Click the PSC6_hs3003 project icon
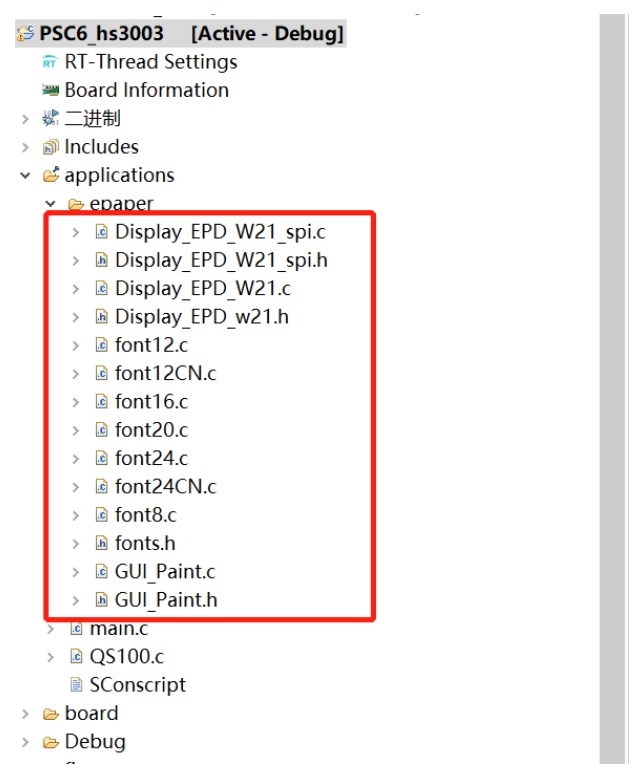The image size is (637, 773). pyautogui.click(x=26, y=35)
